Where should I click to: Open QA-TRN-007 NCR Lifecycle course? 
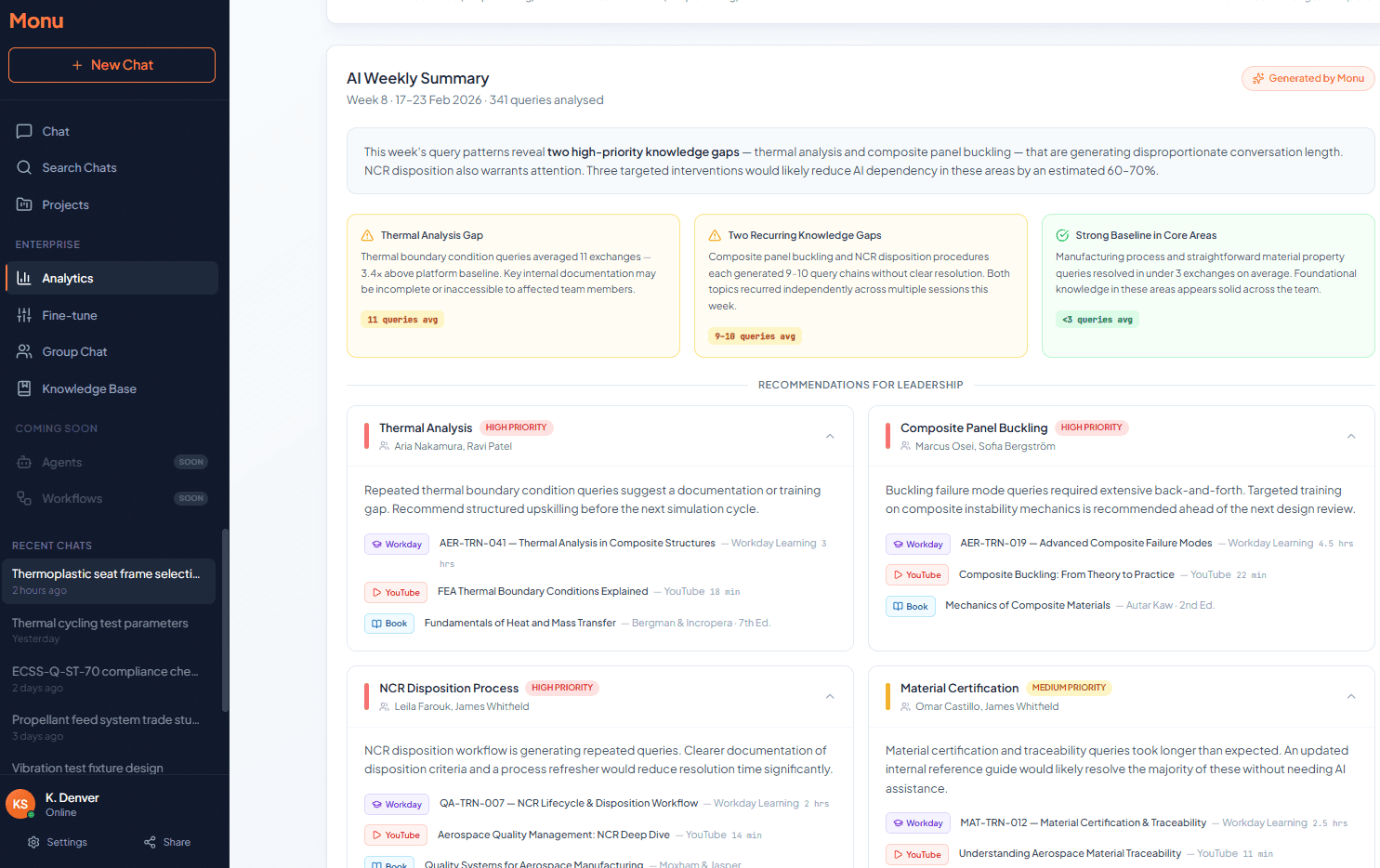click(x=569, y=803)
